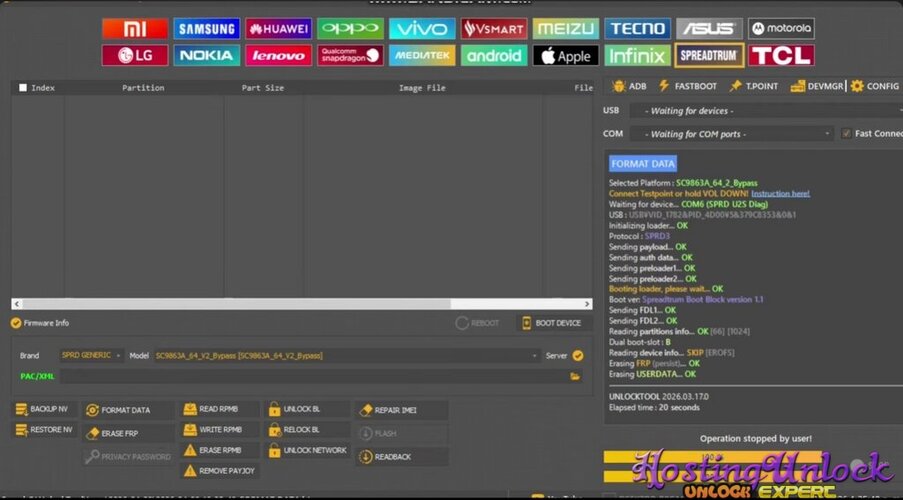Toggle the Index select-all checkbox
Image resolution: width=903 pixels, height=500 pixels.
click(x=23, y=88)
